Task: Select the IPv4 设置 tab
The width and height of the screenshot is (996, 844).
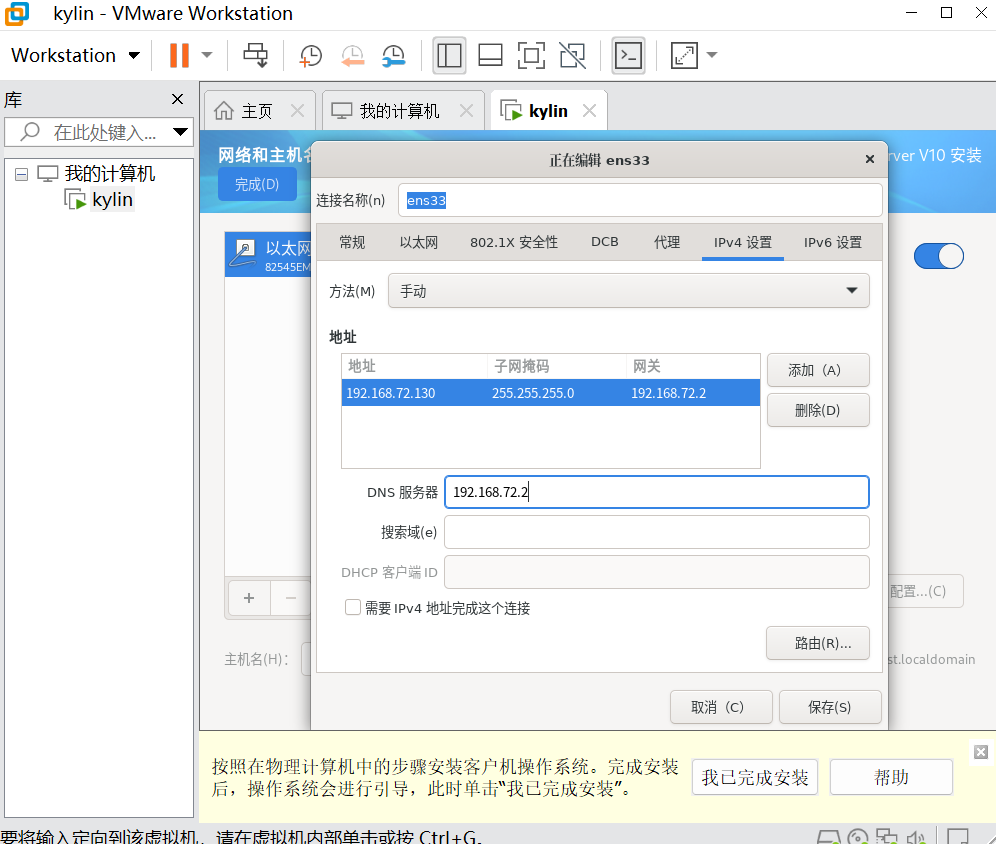Action: 743,242
